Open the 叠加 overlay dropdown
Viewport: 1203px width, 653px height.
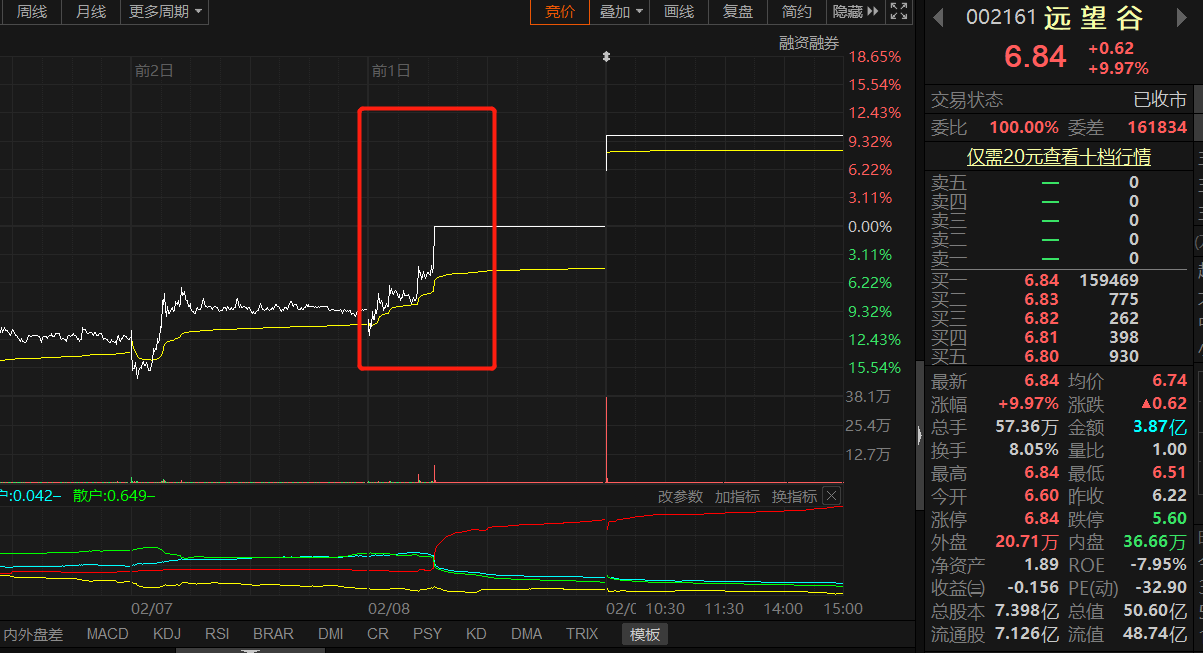(622, 12)
